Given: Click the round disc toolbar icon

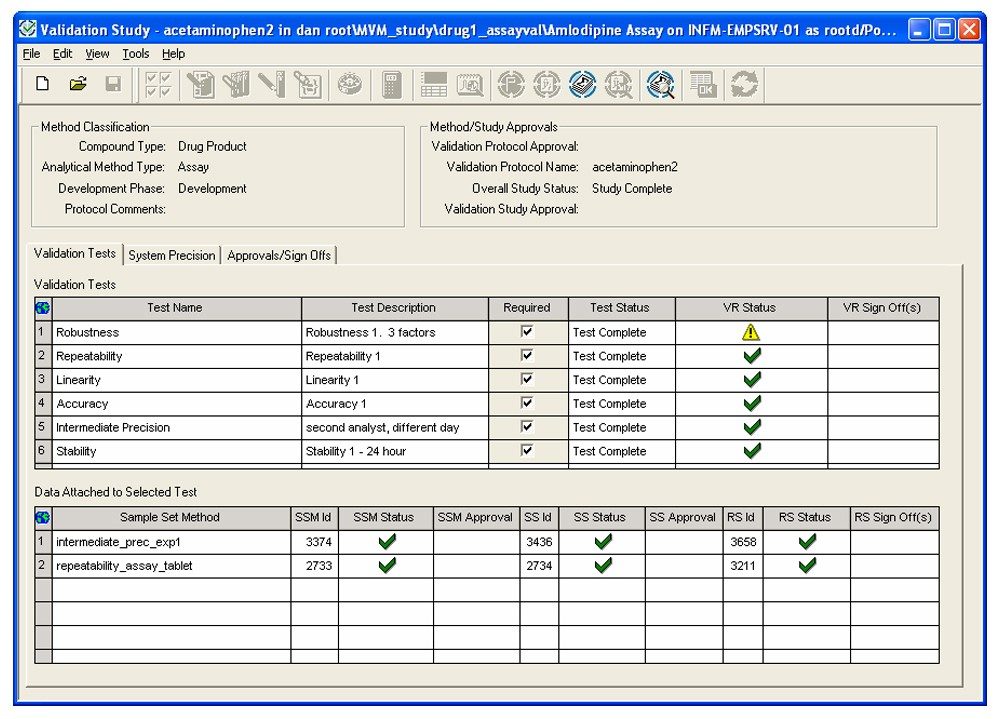Looking at the screenshot, I should pos(349,84).
